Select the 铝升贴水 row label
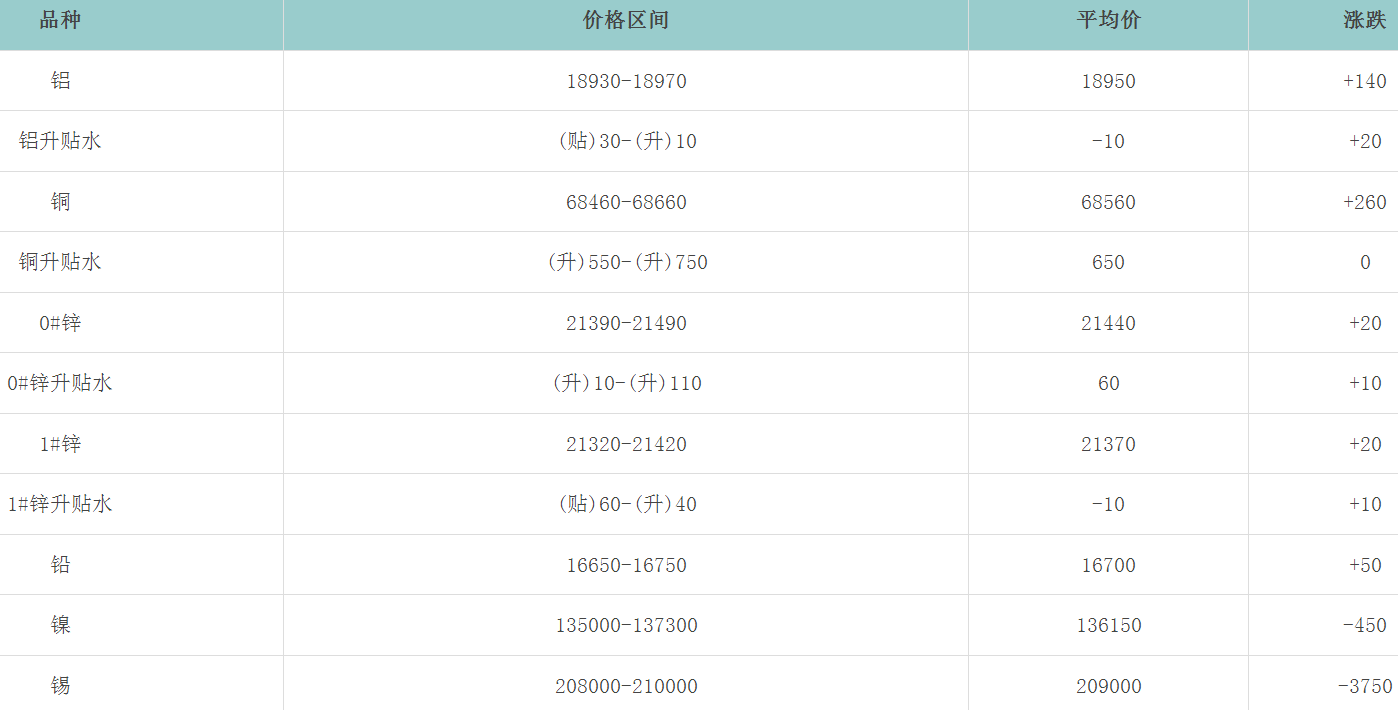The image size is (1398, 710). point(60,141)
